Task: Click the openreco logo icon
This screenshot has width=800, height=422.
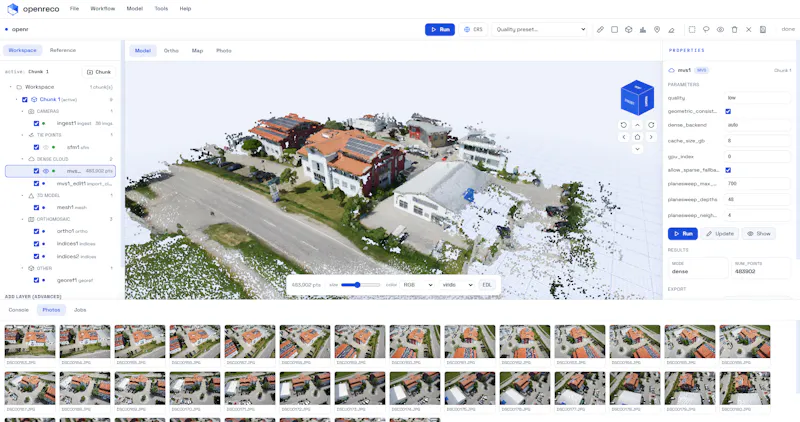Action: point(13,9)
